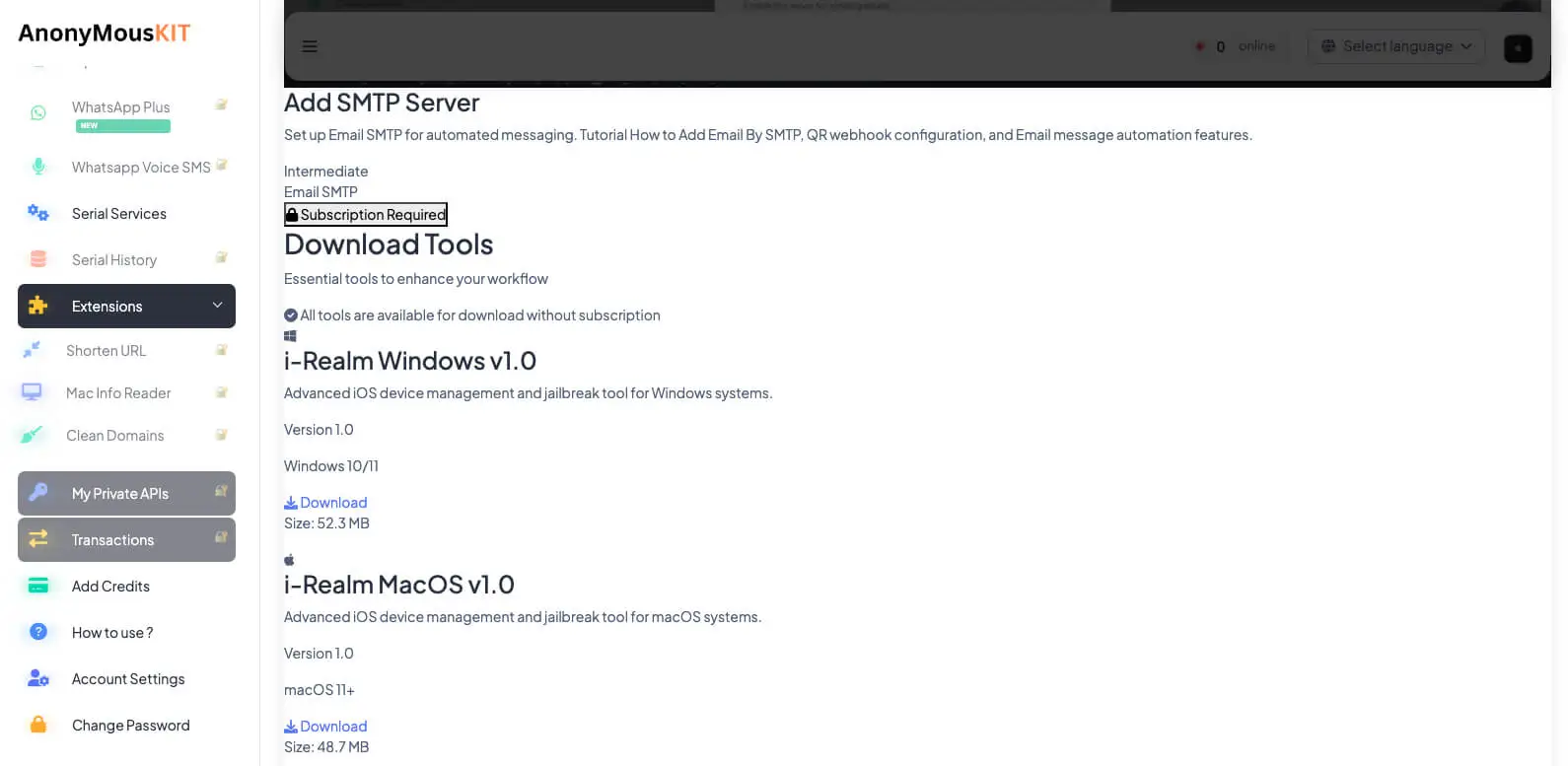Download i-Realm MacOS v1.0

[325, 727]
